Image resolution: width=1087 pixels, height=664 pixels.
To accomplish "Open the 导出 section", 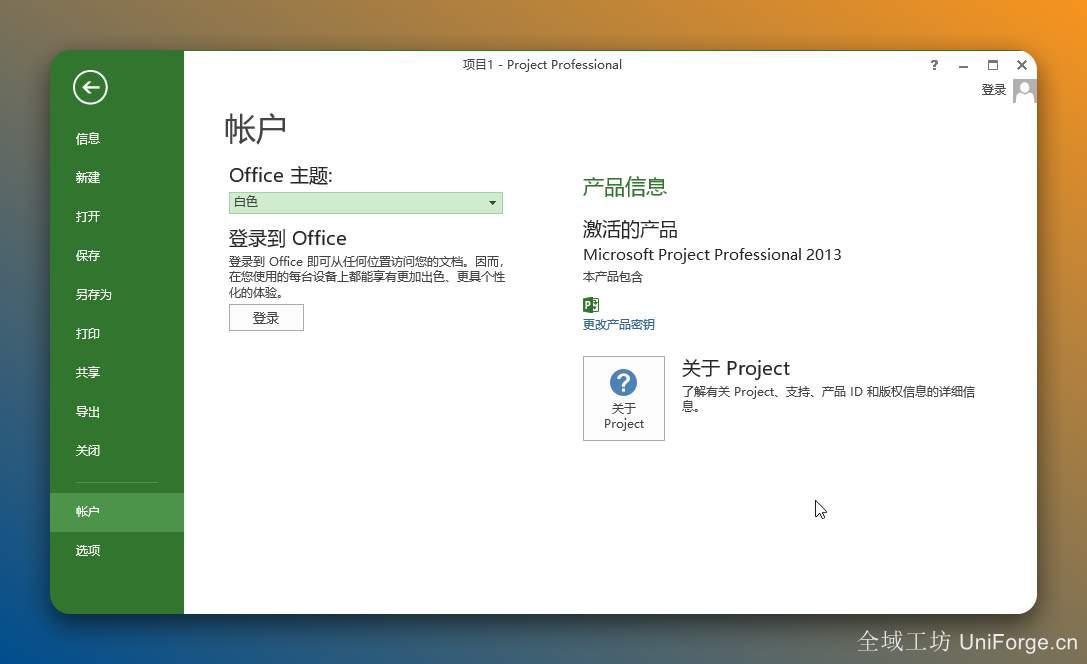I will pyautogui.click(x=88, y=412).
